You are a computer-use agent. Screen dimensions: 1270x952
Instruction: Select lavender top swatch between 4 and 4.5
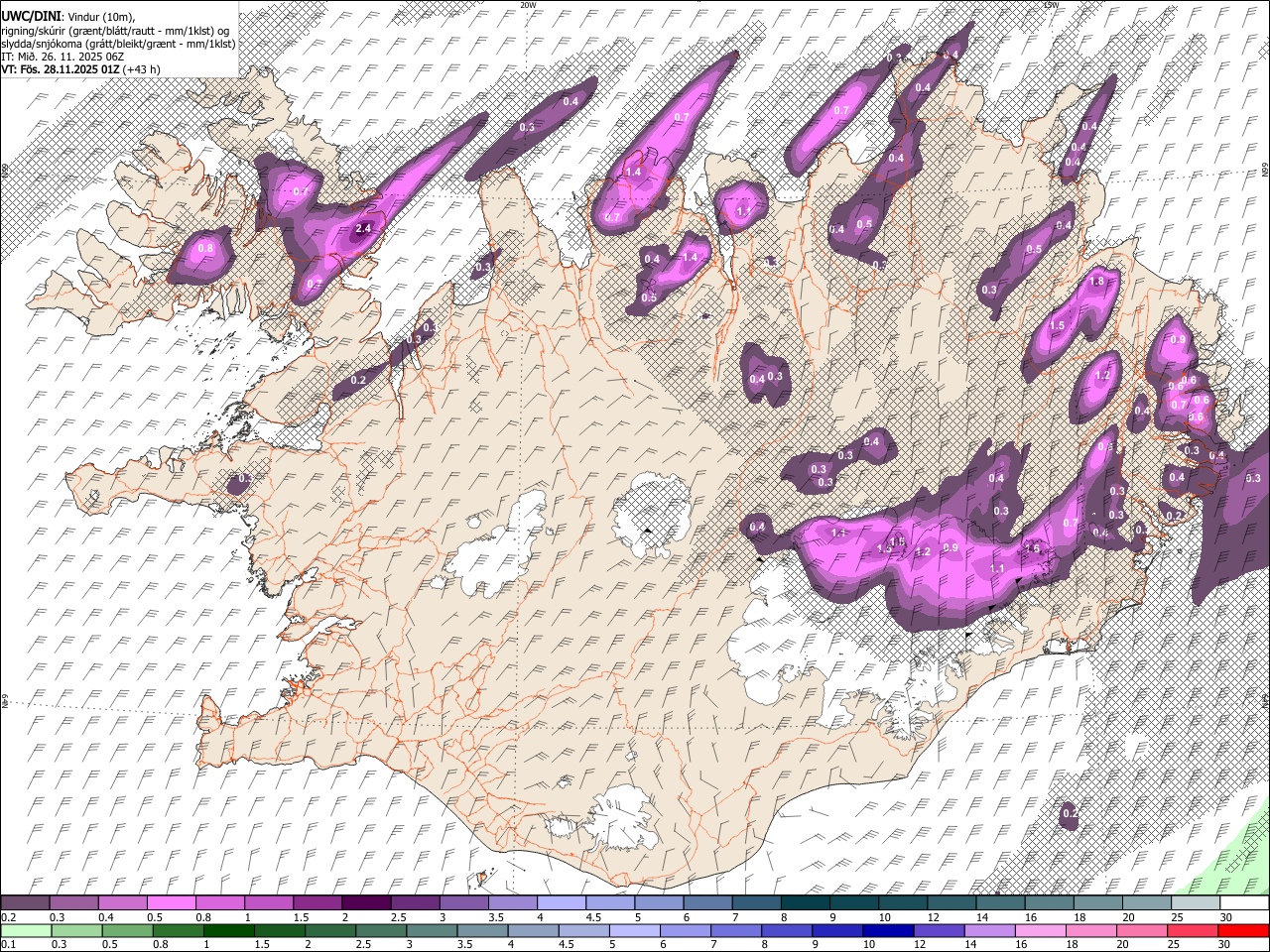(562, 903)
